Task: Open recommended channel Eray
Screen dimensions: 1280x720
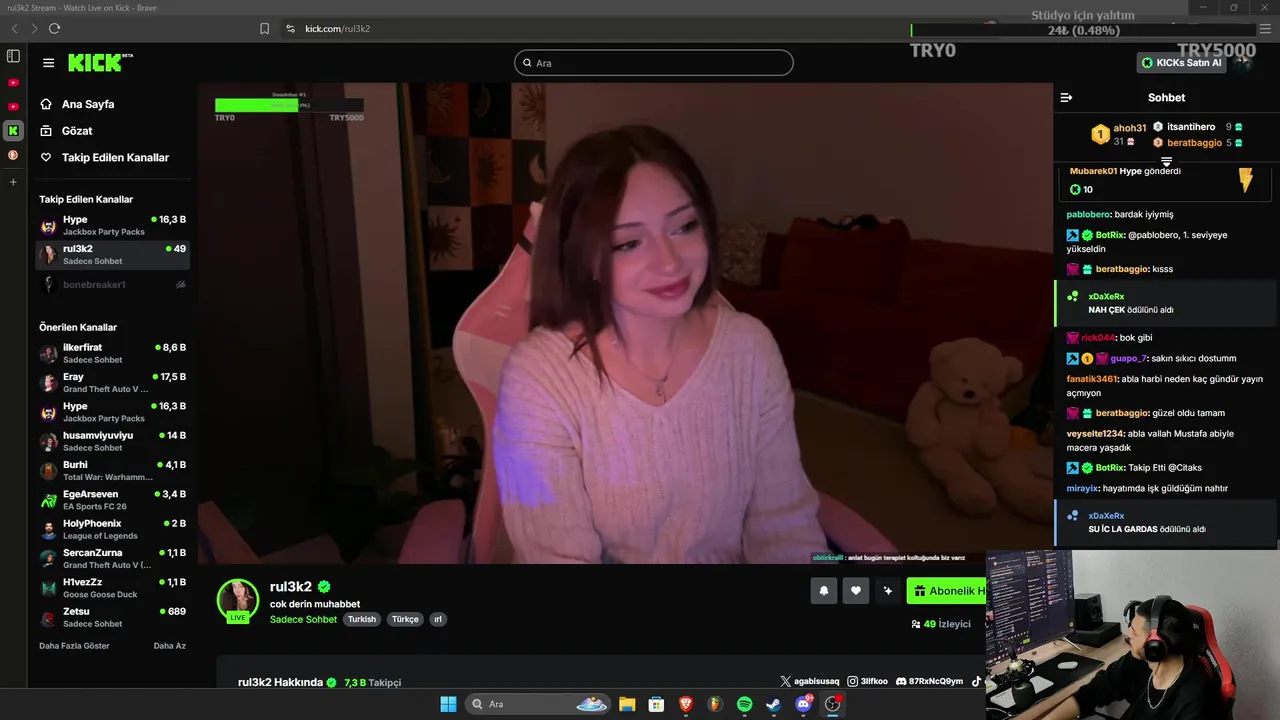Action: [x=112, y=382]
